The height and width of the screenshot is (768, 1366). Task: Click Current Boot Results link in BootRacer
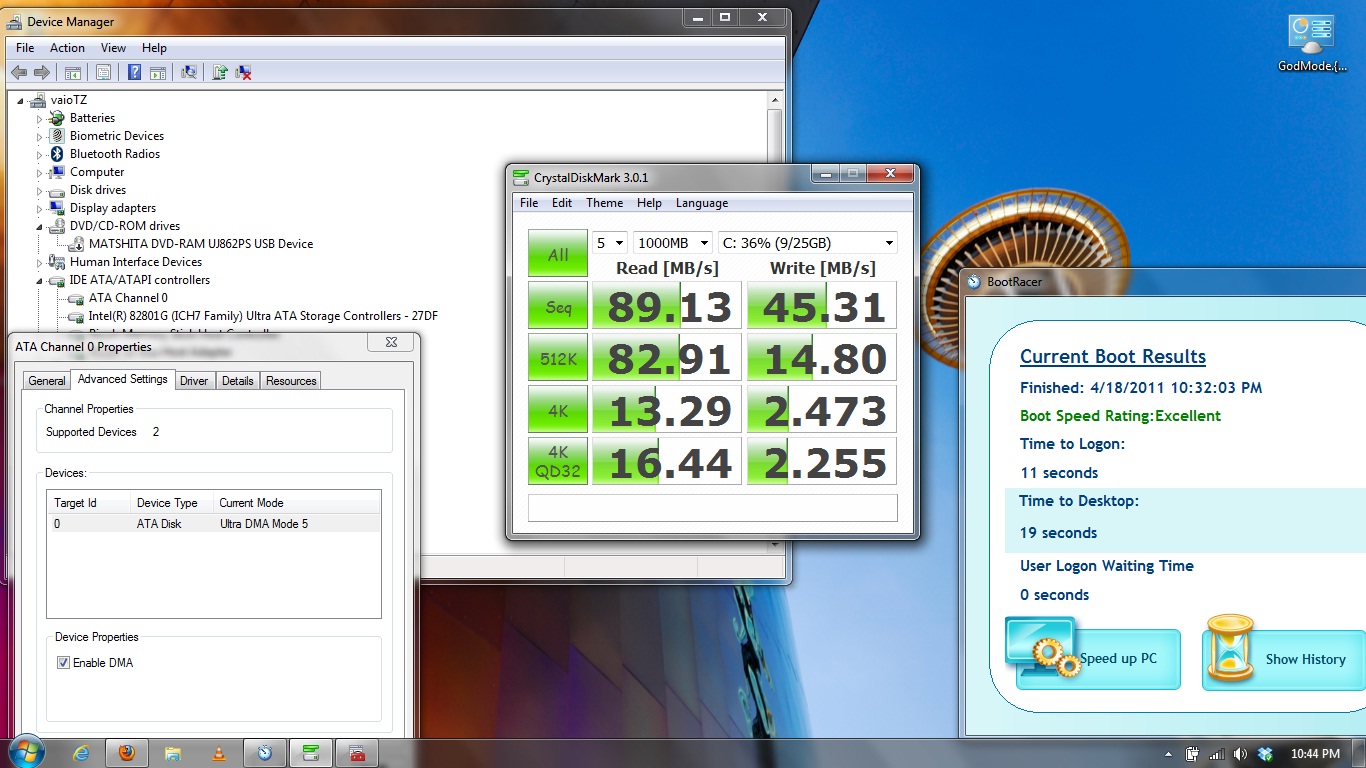coord(1113,357)
